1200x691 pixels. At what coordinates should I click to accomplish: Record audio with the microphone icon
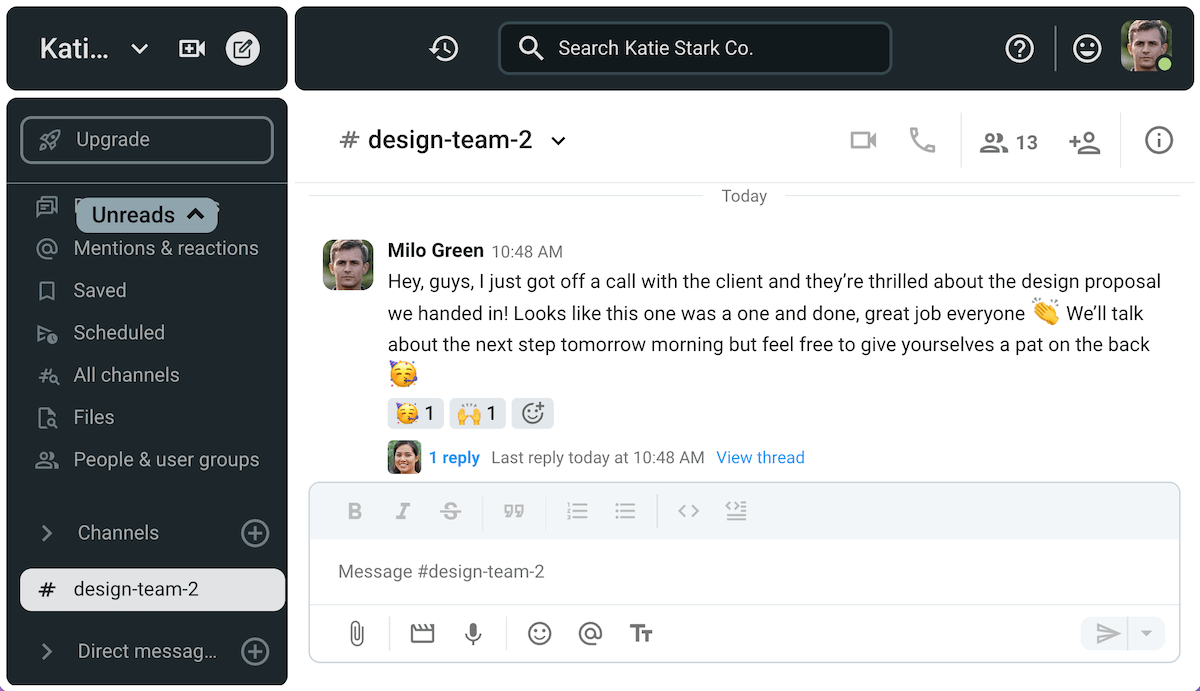pyautogui.click(x=473, y=633)
